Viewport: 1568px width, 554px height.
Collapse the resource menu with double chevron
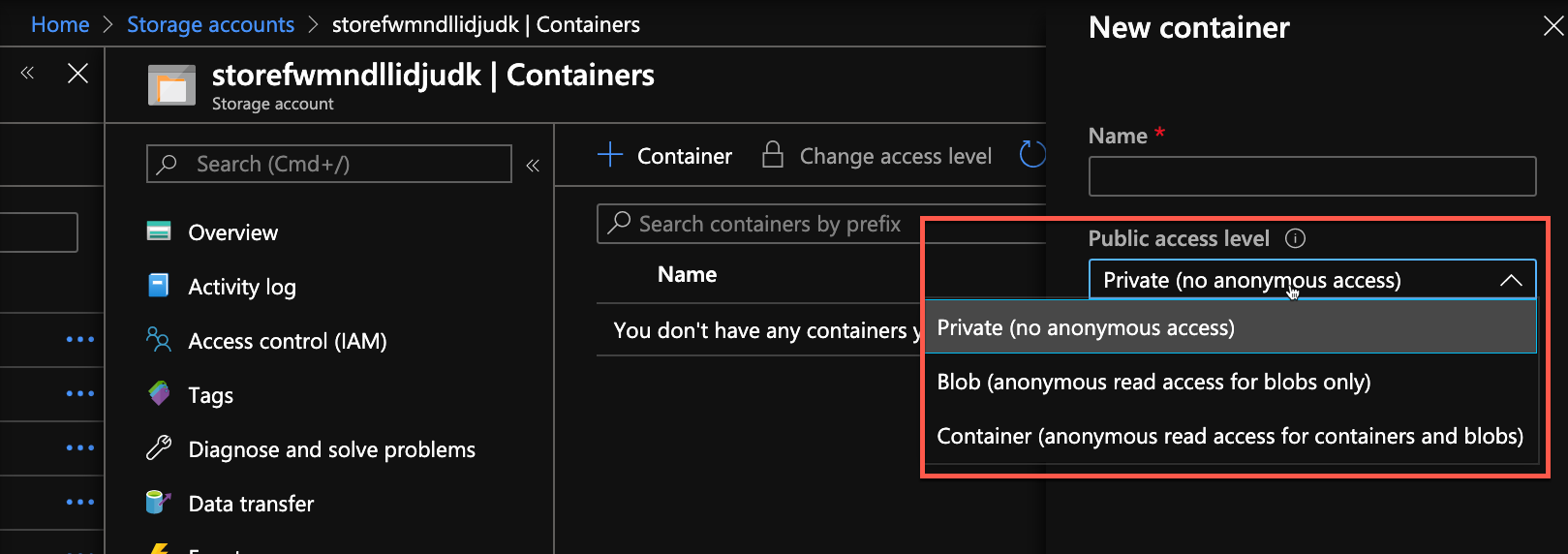533,166
